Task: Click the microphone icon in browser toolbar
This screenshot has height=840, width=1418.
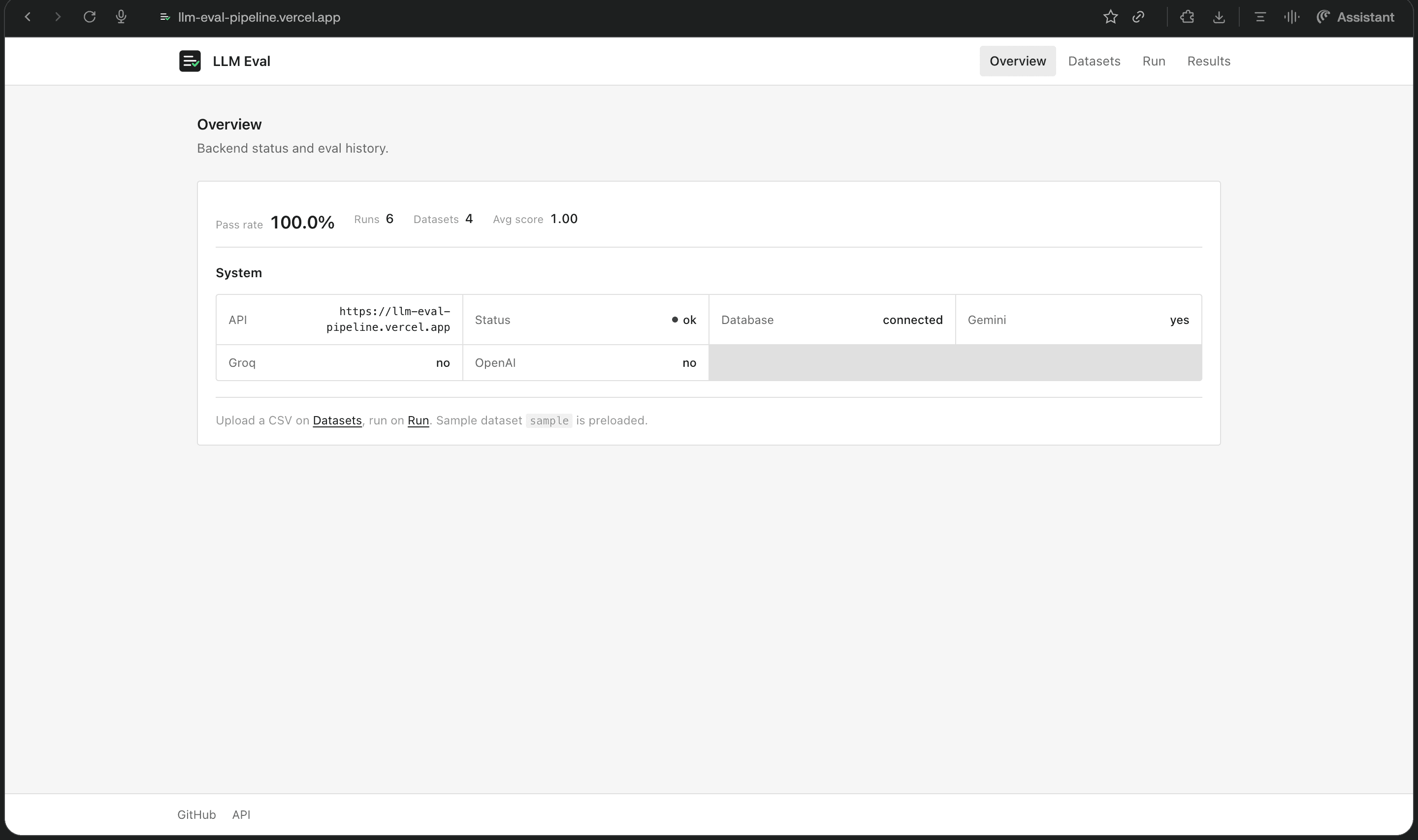Action: click(121, 17)
